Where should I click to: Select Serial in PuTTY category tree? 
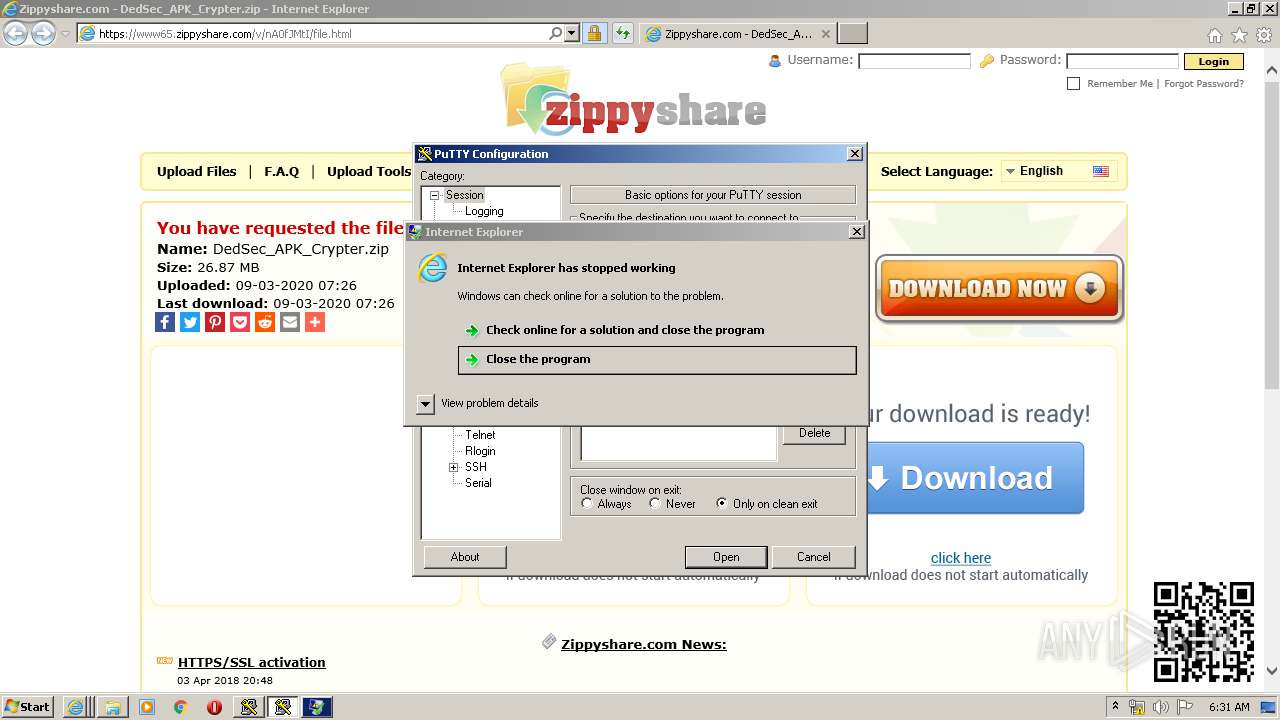pyautogui.click(x=478, y=483)
